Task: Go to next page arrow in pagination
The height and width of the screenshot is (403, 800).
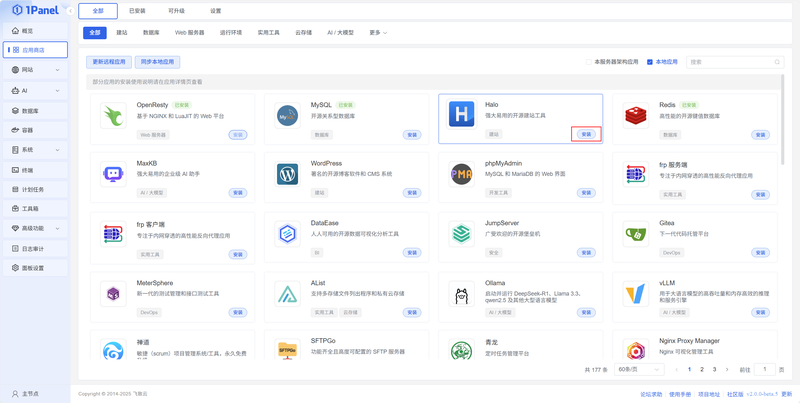Action: click(727, 369)
